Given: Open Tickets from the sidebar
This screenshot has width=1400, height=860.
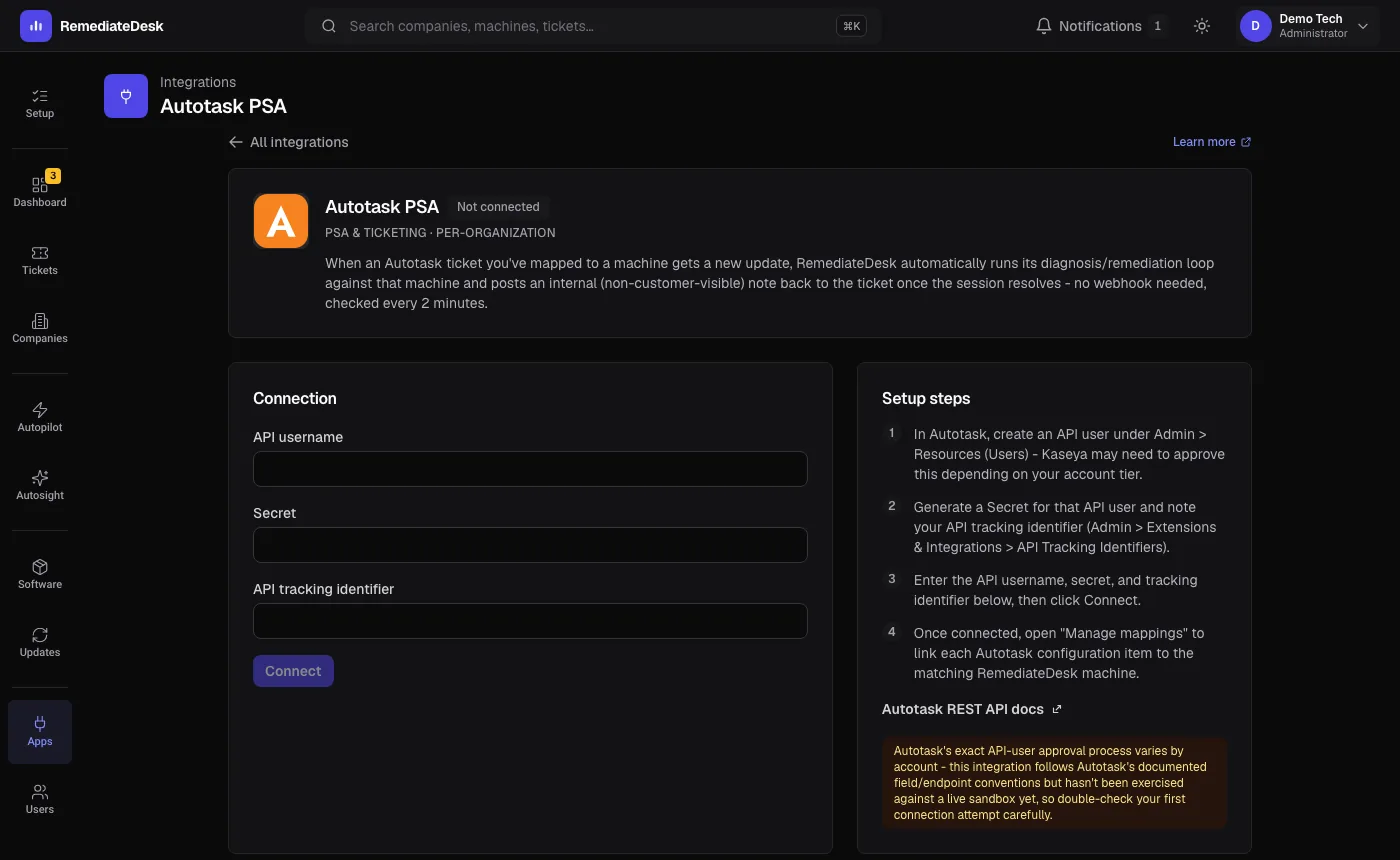Looking at the screenshot, I should (40, 260).
